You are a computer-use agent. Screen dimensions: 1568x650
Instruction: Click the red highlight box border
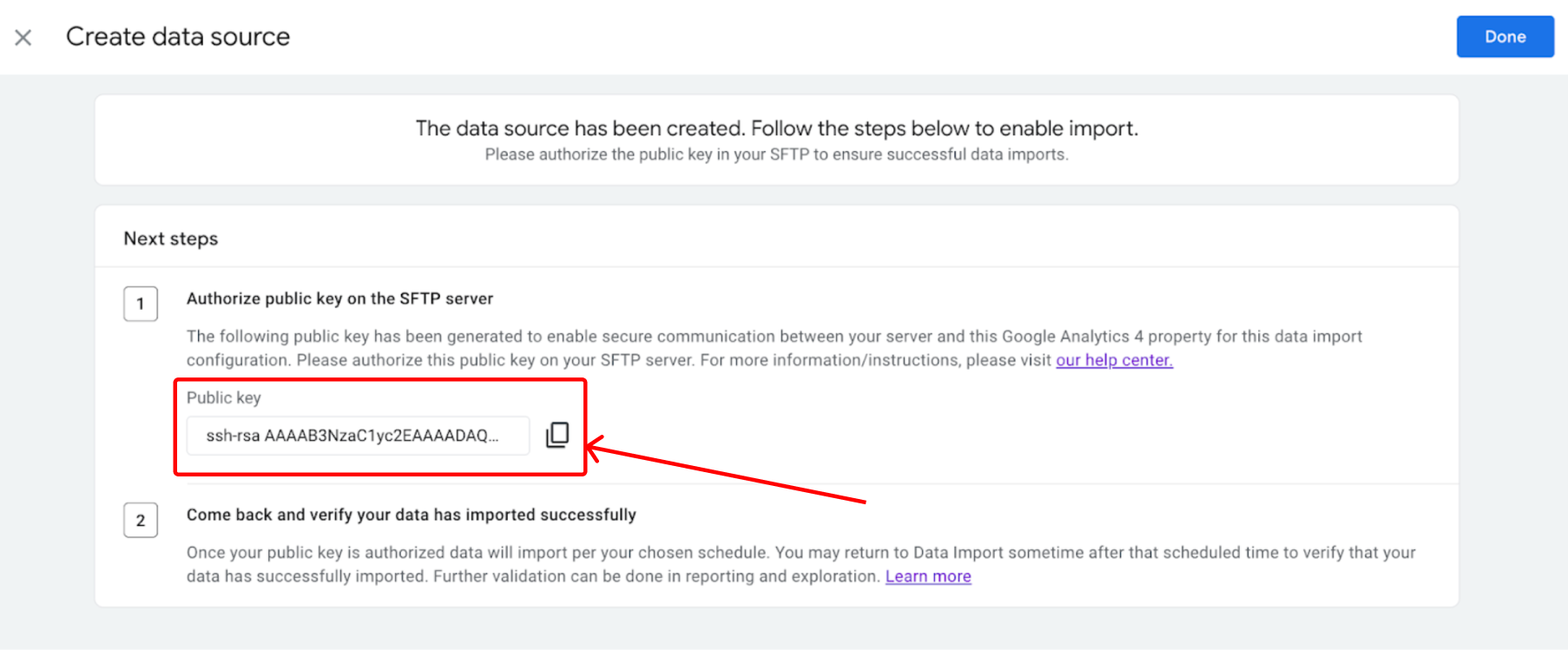(x=380, y=380)
